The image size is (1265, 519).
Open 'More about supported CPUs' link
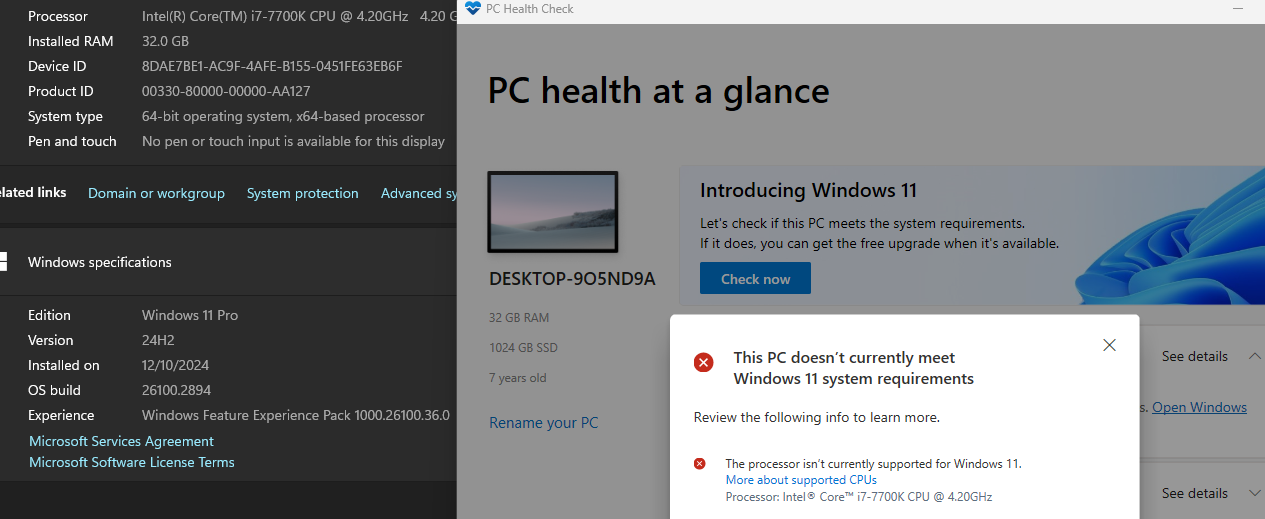click(x=801, y=480)
